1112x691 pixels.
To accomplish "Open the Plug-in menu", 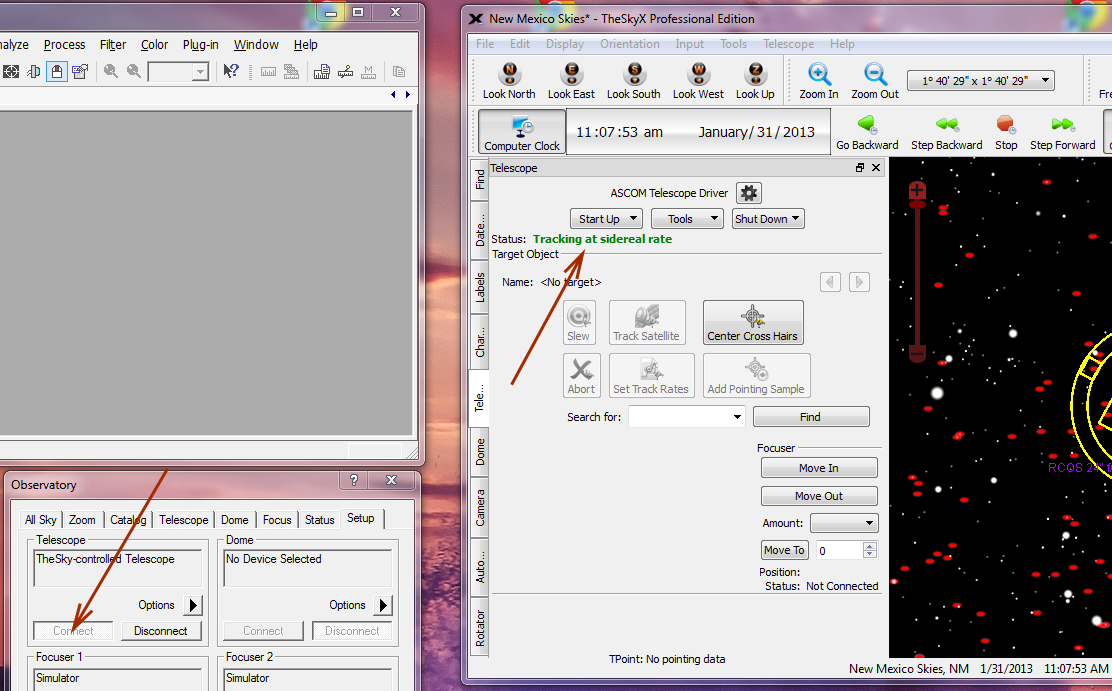I will (x=201, y=45).
